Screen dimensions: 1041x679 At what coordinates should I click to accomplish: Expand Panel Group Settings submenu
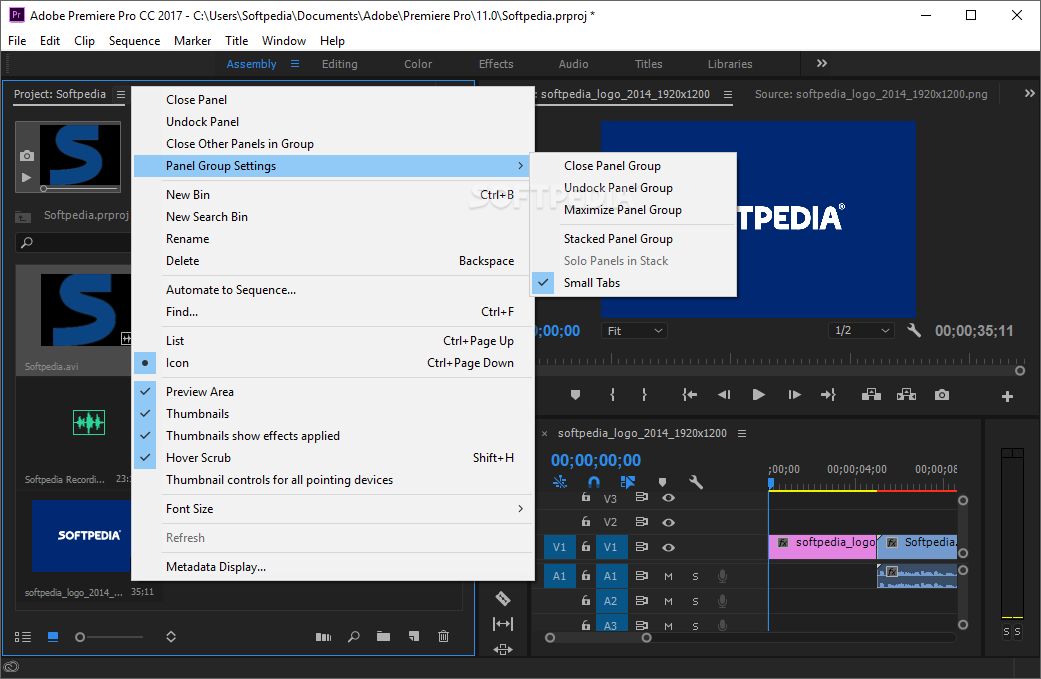point(331,166)
